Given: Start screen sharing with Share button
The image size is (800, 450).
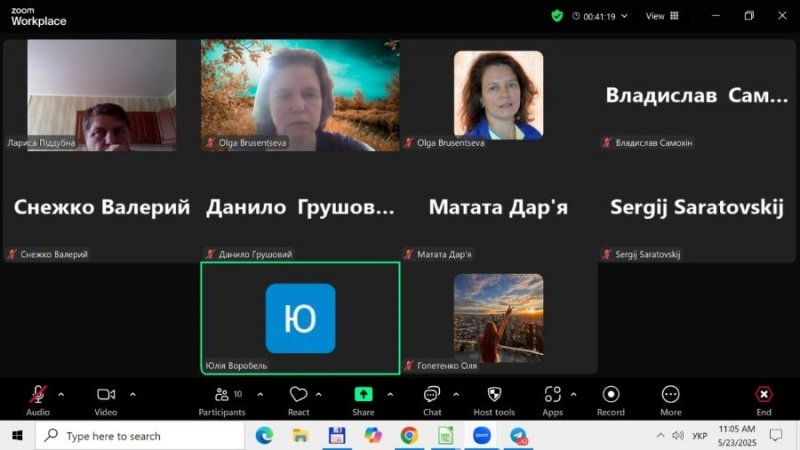Looking at the screenshot, I should point(363,395).
